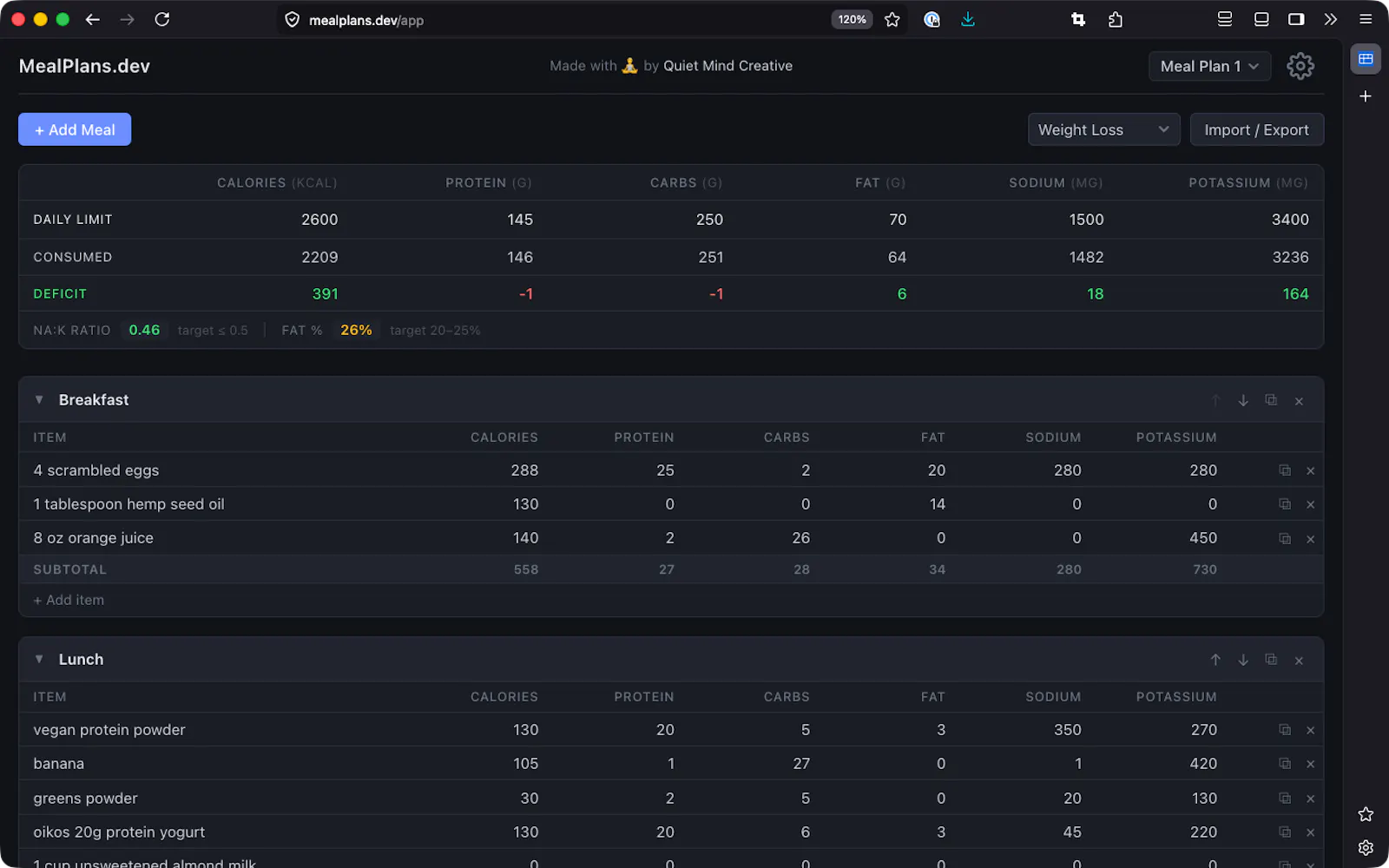Go back in browser history

point(93,19)
